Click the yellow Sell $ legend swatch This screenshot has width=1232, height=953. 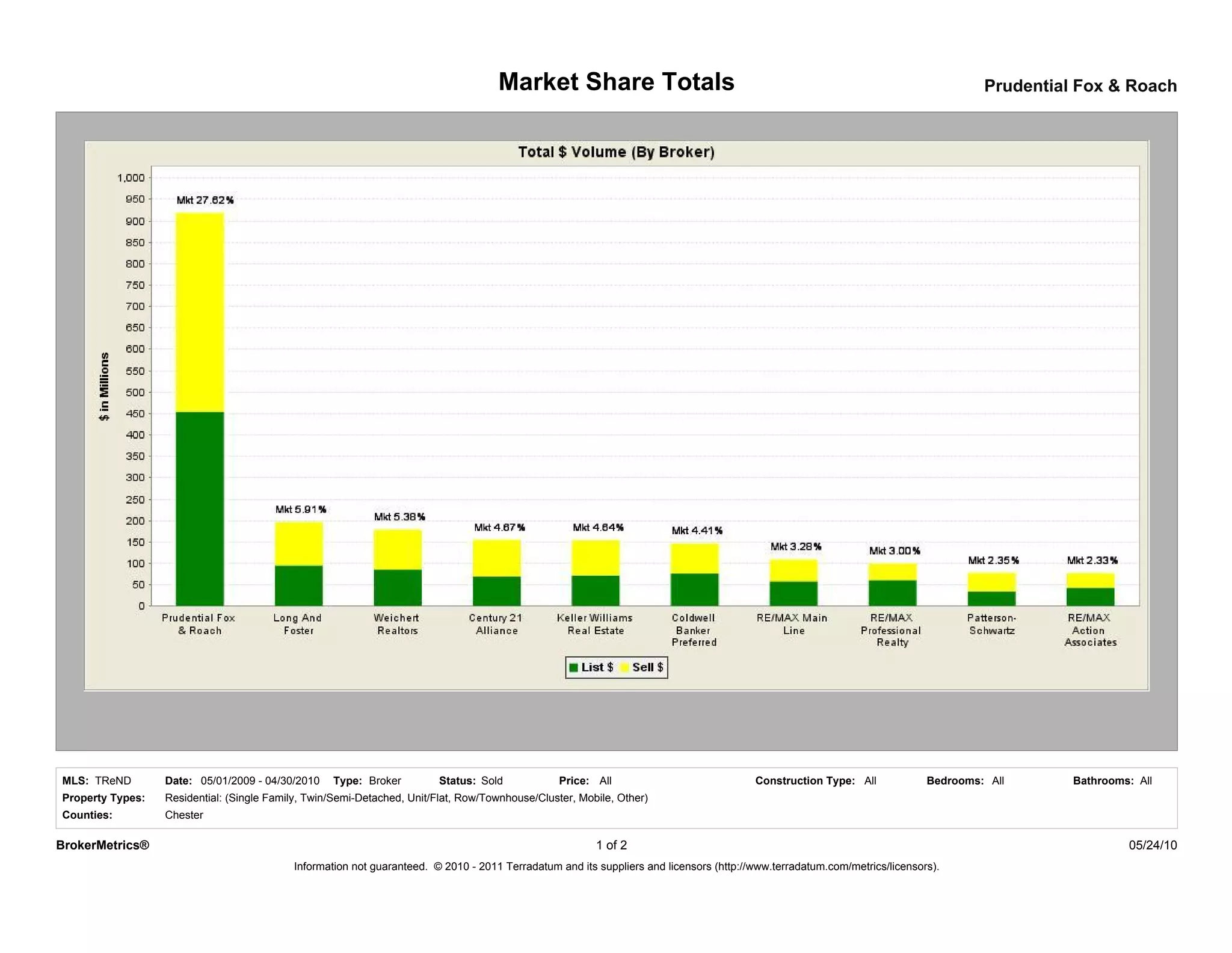click(624, 667)
